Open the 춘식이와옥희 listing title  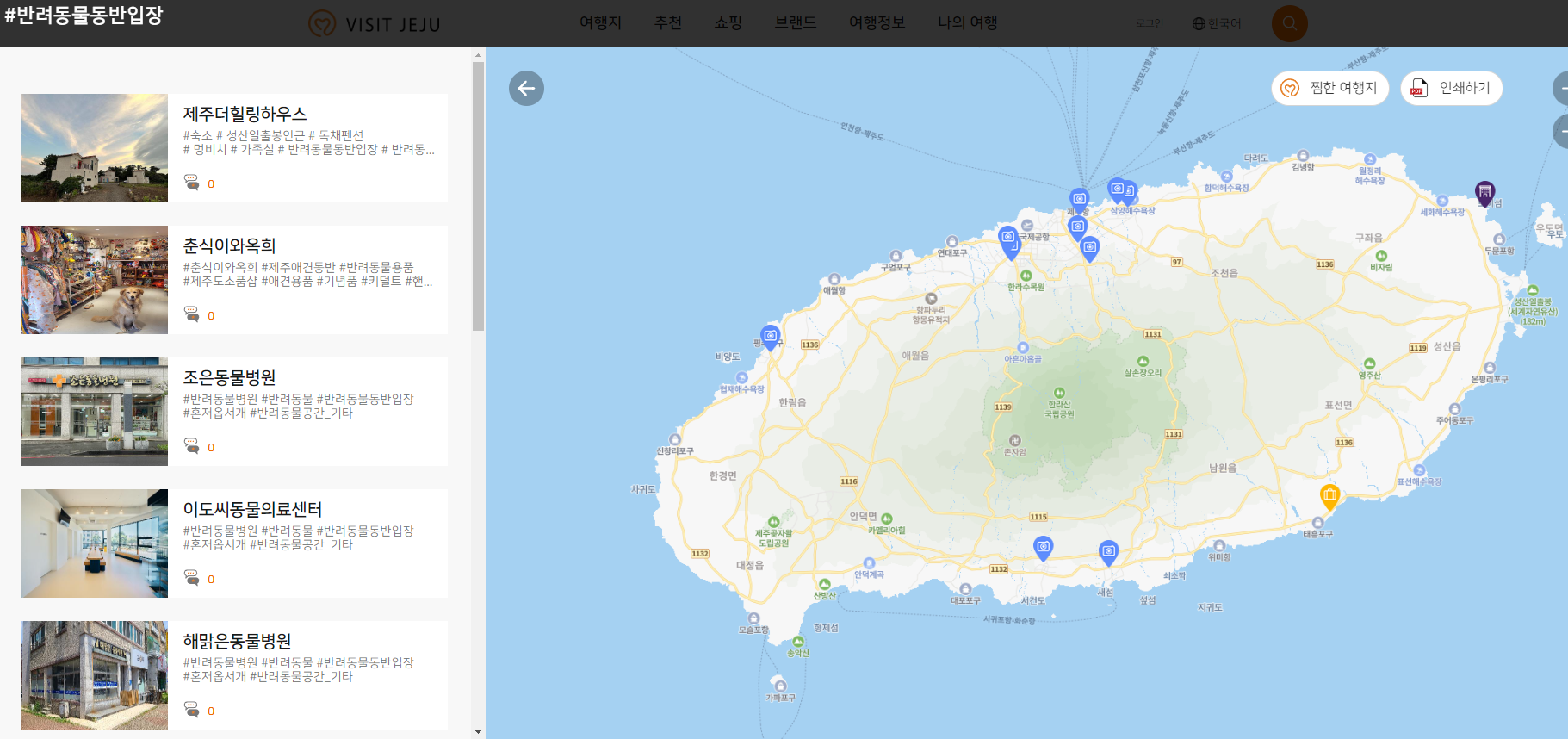(x=229, y=245)
